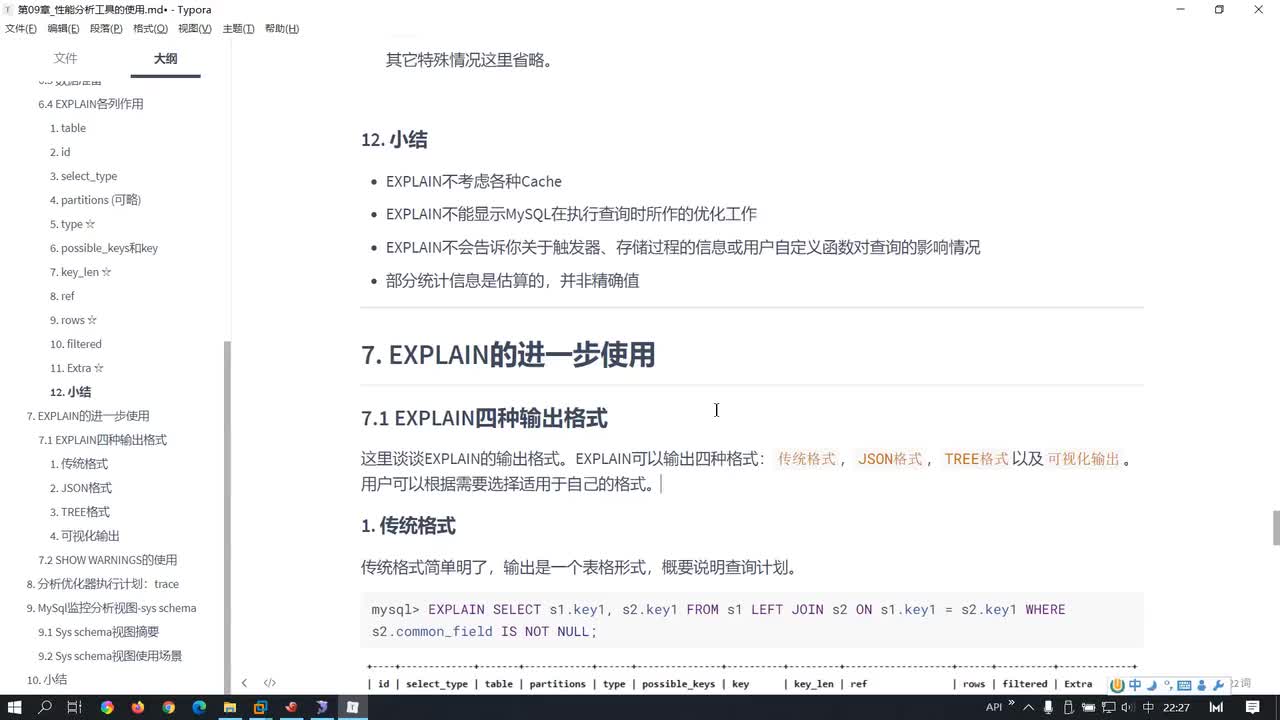Open the 文件(F) menu
Image resolution: width=1280 pixels, height=720 pixels.
[x=21, y=29]
